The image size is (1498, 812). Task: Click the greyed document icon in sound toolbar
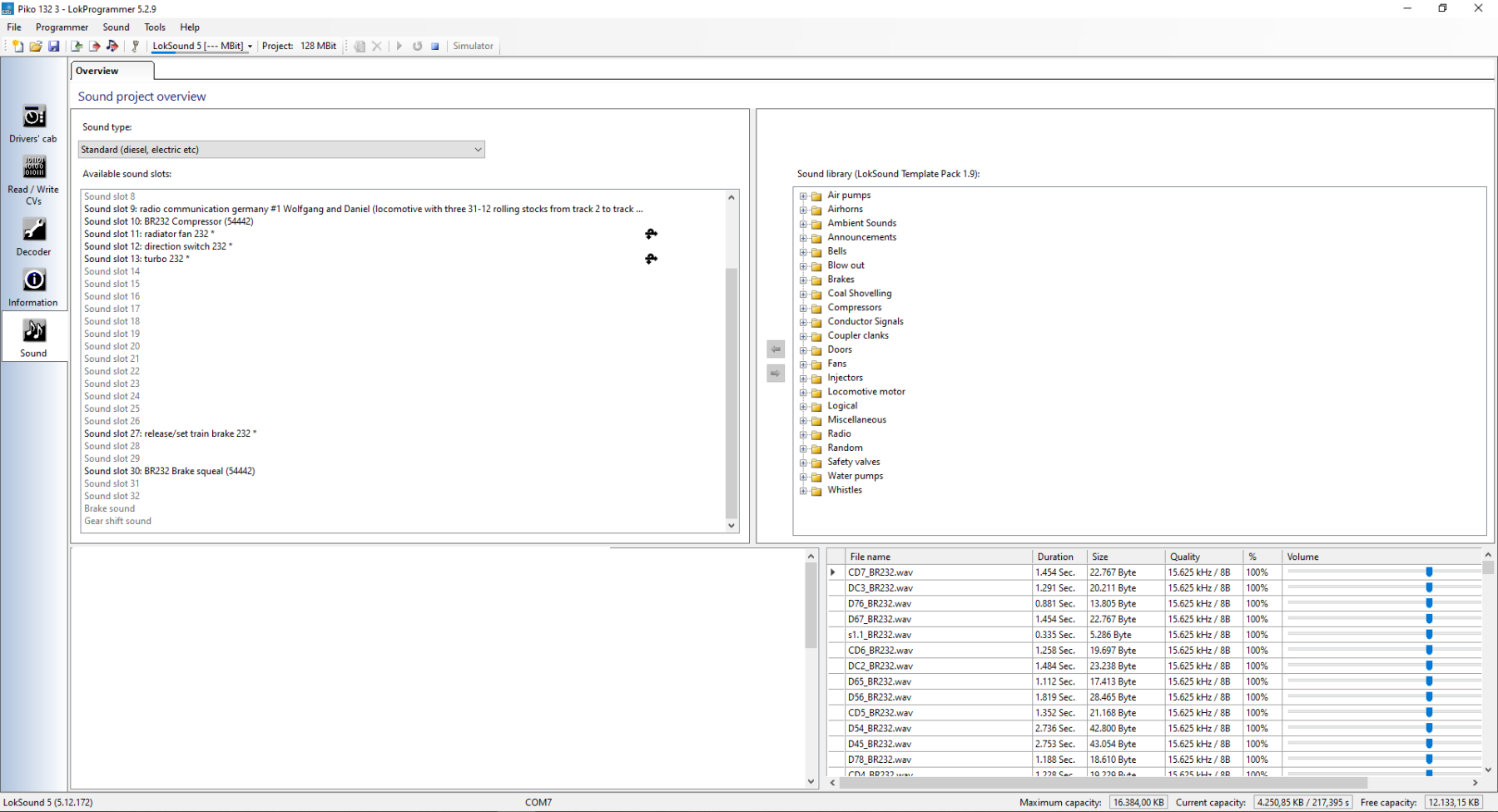point(360,46)
